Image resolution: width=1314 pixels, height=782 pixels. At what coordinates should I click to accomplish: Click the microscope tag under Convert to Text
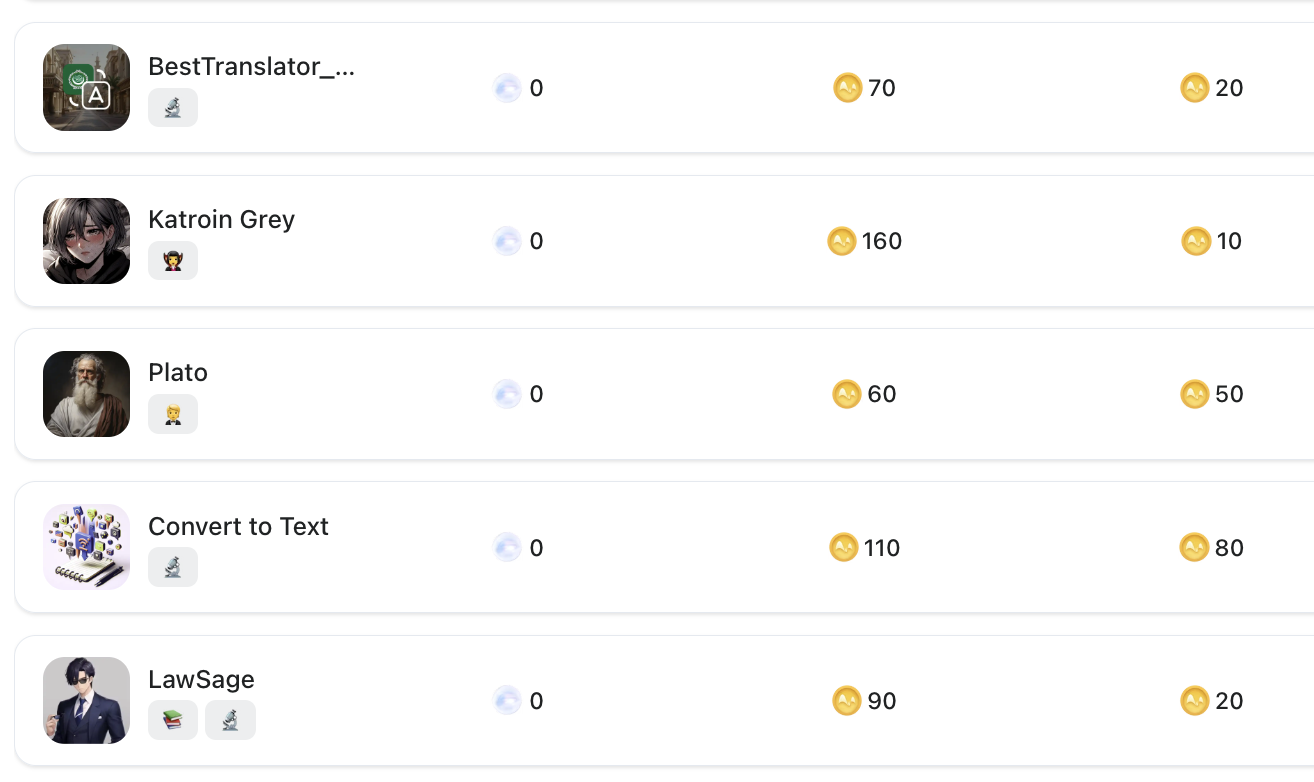173,567
